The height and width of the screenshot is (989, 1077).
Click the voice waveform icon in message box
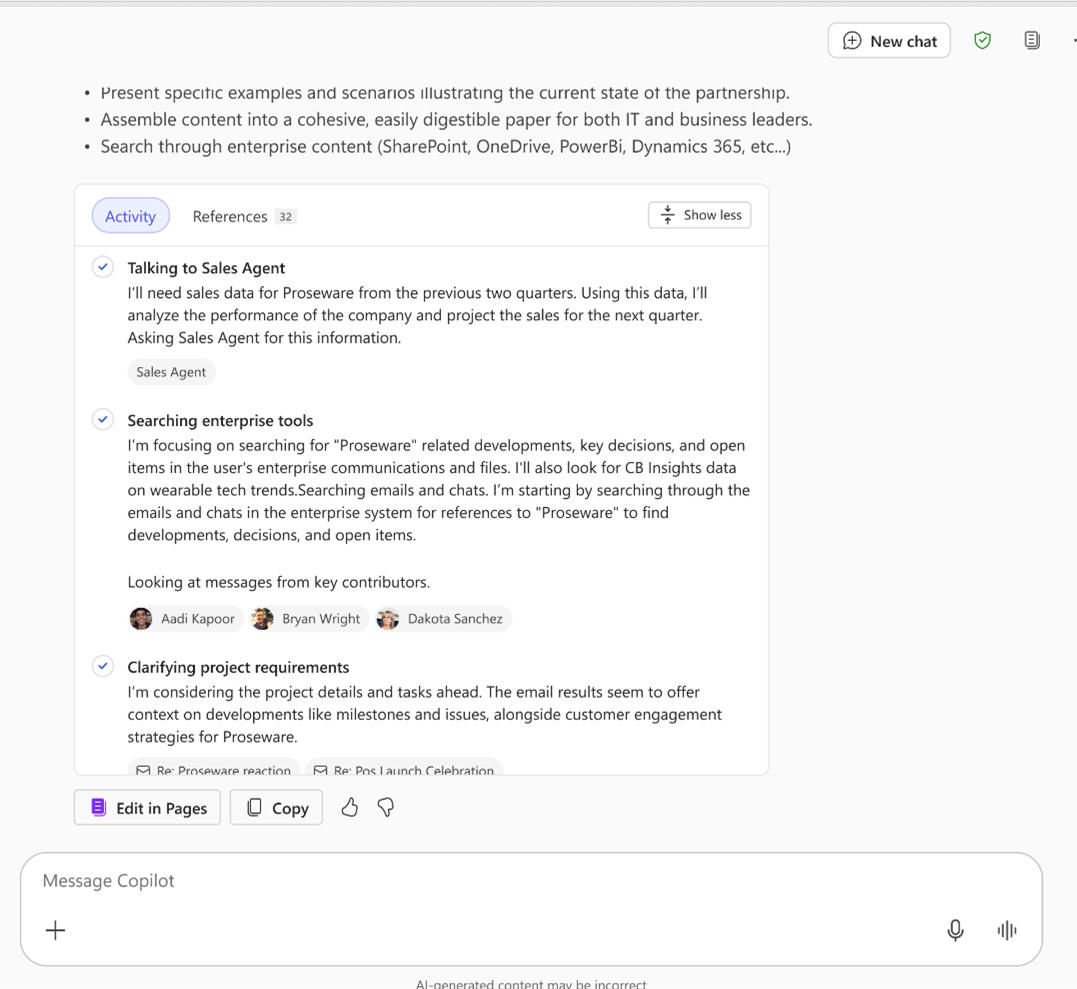coord(1007,930)
